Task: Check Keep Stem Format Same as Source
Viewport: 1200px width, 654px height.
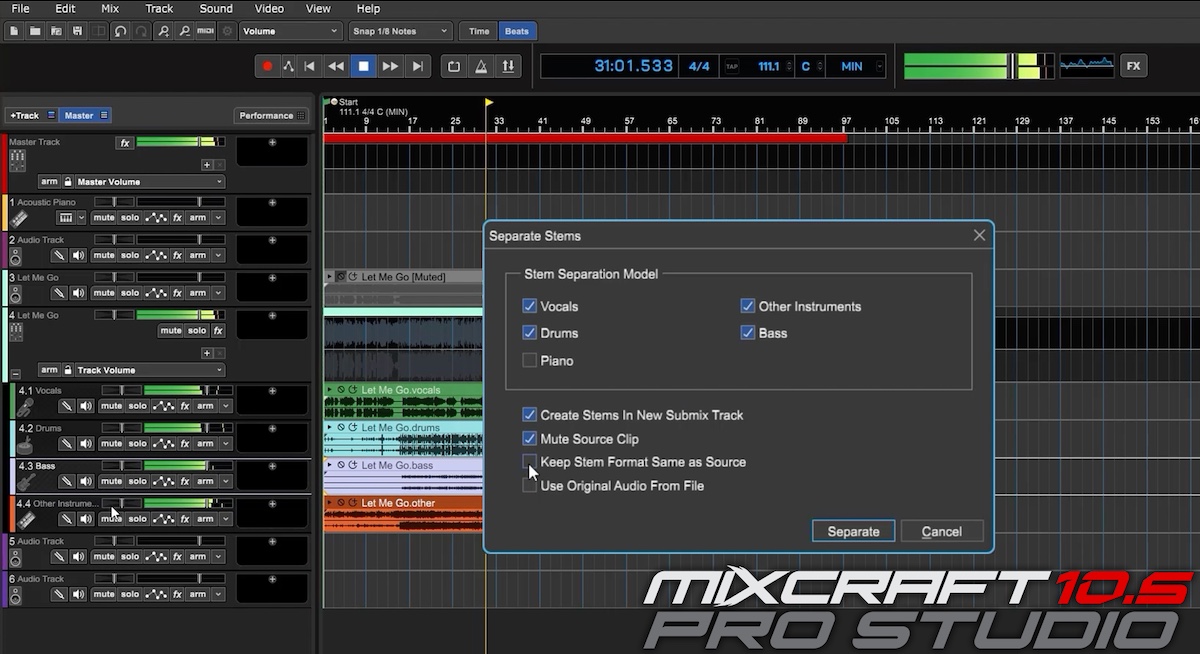Action: point(529,462)
